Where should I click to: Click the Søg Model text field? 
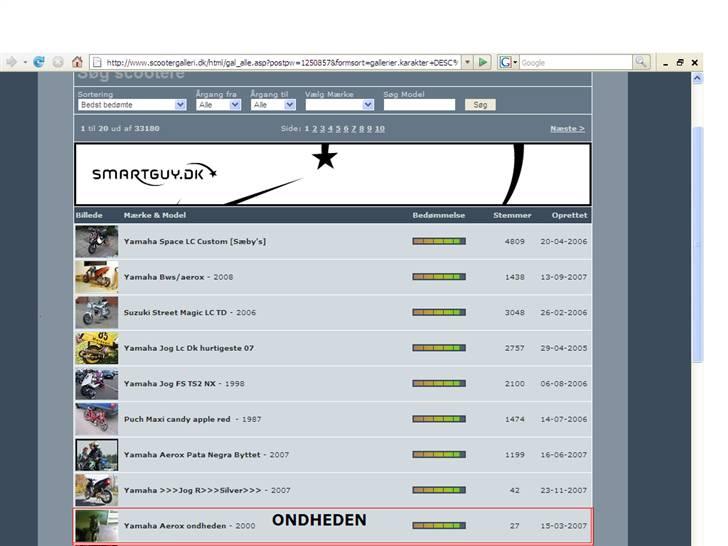[x=419, y=104]
